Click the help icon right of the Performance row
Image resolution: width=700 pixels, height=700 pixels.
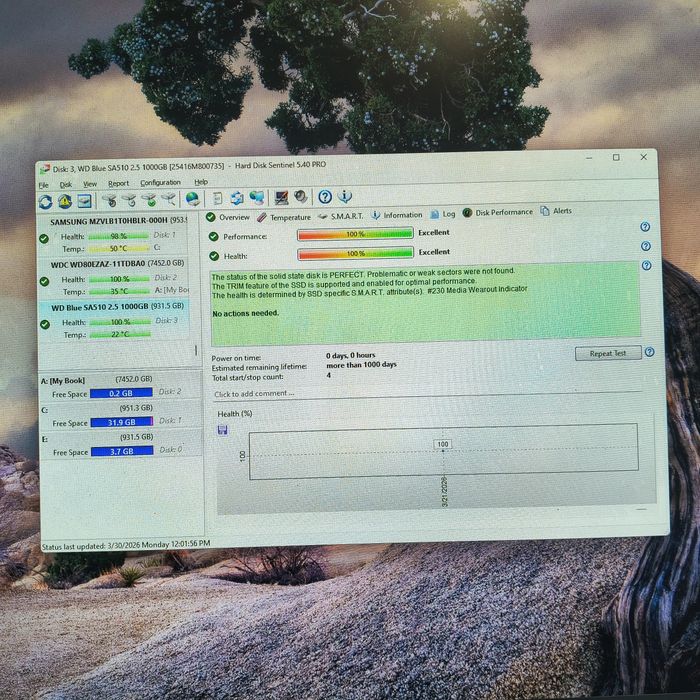pyautogui.click(x=645, y=227)
